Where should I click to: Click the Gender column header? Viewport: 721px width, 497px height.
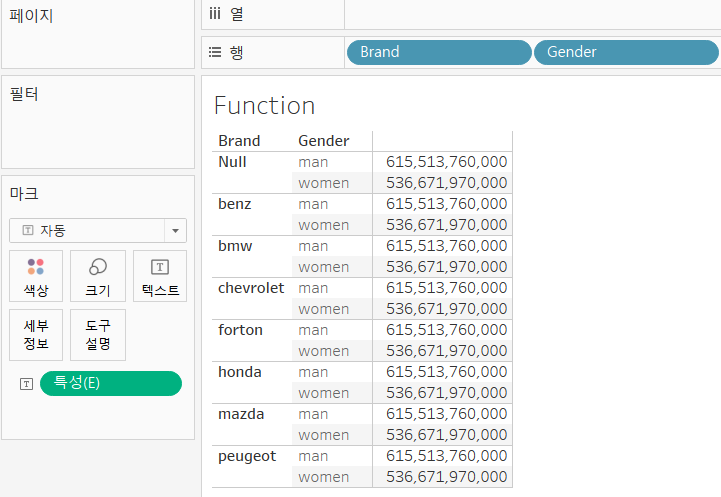coord(324,141)
